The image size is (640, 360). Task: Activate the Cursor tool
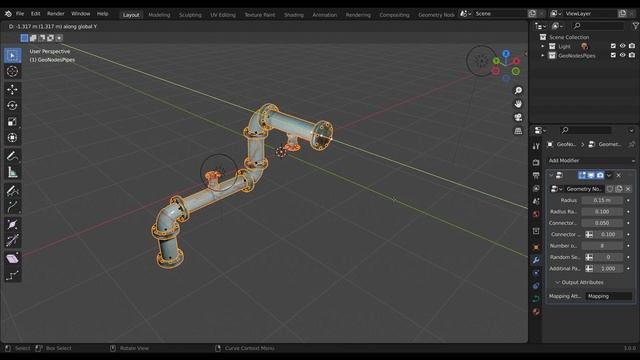point(12,71)
